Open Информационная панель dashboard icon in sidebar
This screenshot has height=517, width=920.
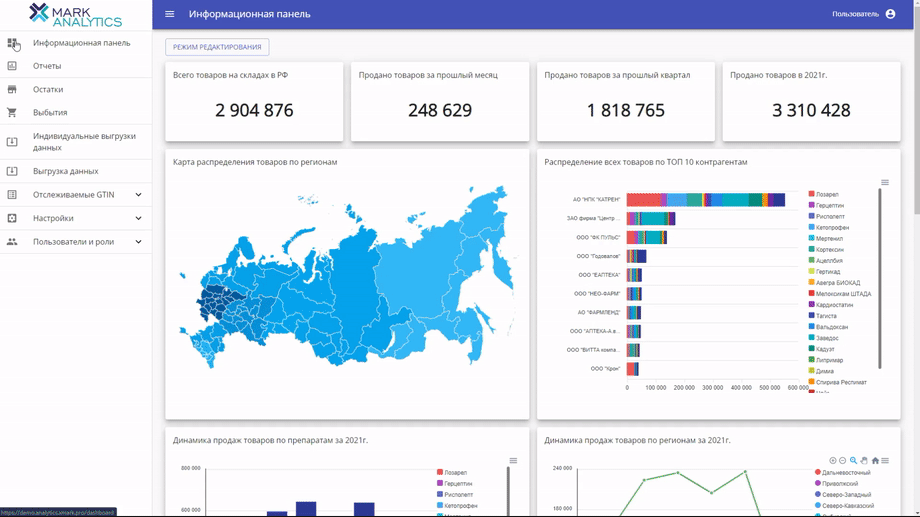tap(12, 43)
